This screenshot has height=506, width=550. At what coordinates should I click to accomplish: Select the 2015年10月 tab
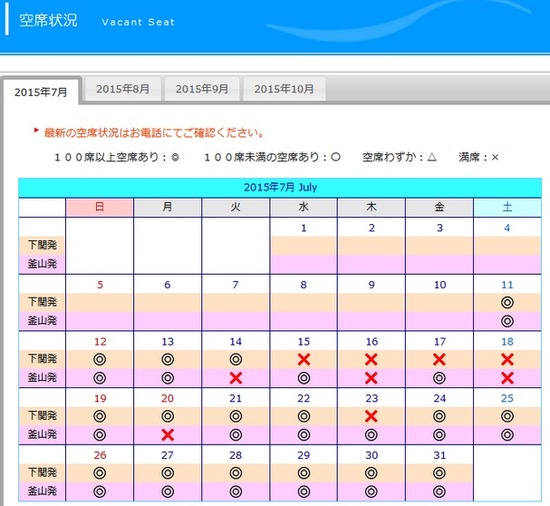[284, 89]
